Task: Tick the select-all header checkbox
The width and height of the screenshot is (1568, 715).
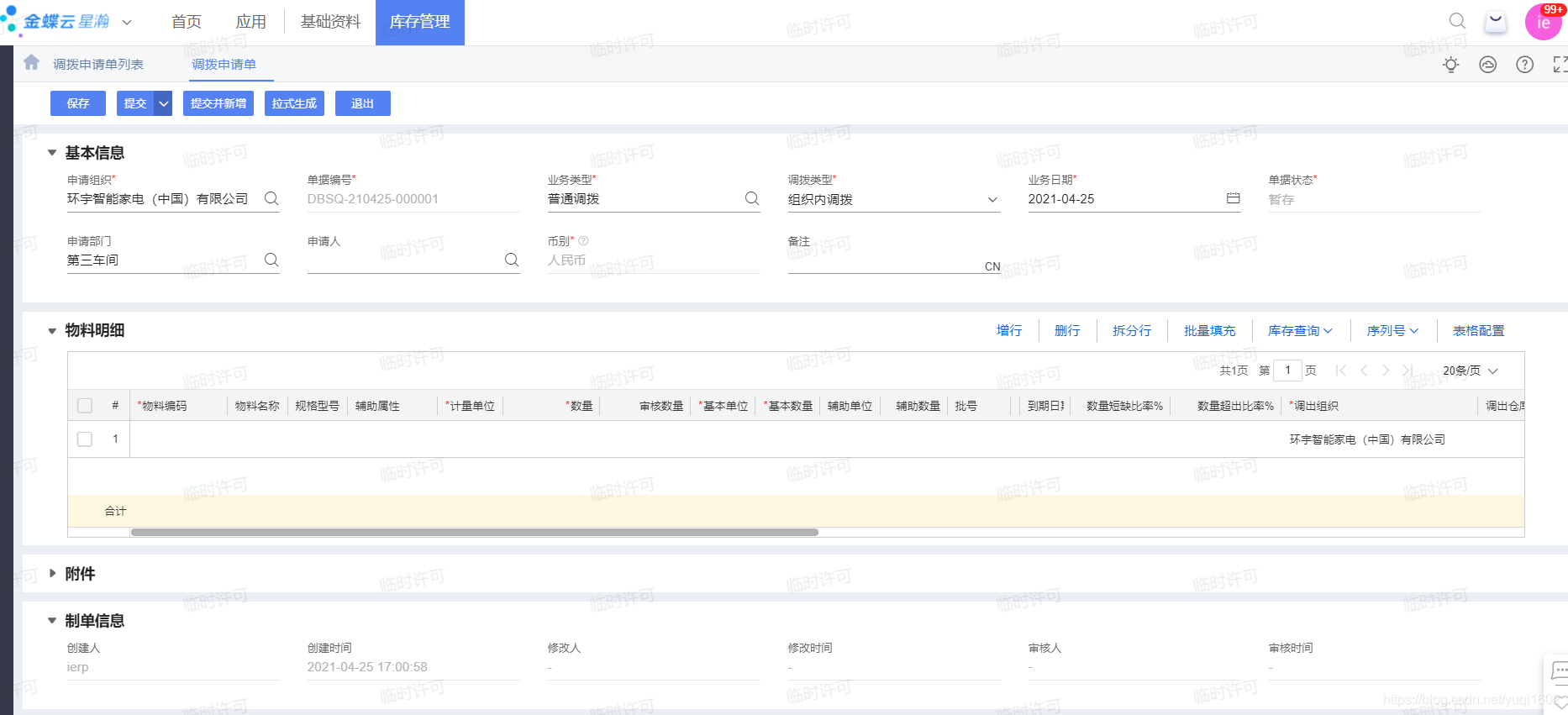Action: (x=85, y=406)
